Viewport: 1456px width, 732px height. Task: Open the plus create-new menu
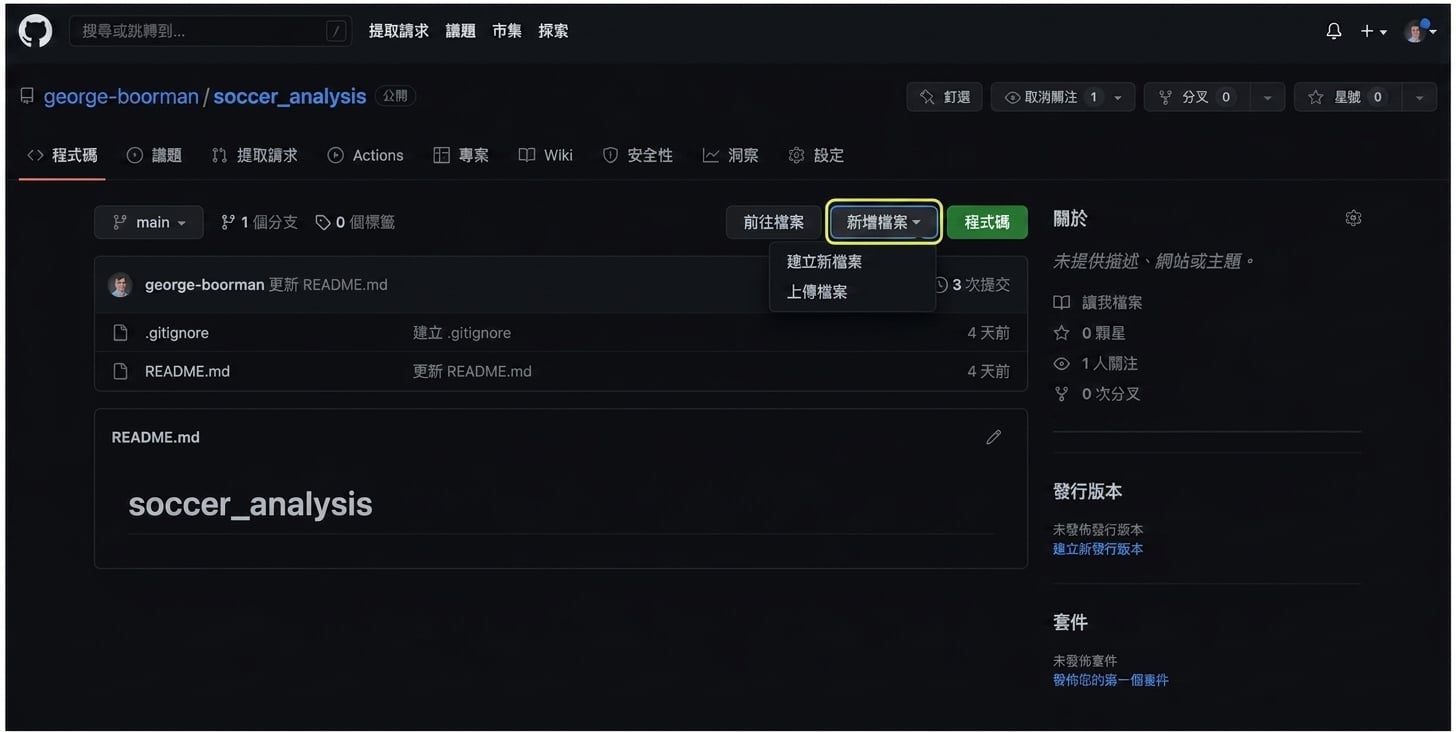pyautogui.click(x=1373, y=31)
